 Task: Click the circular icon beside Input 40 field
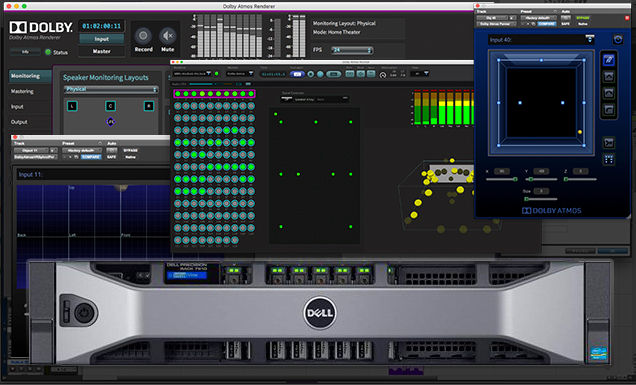pyautogui.click(x=618, y=39)
